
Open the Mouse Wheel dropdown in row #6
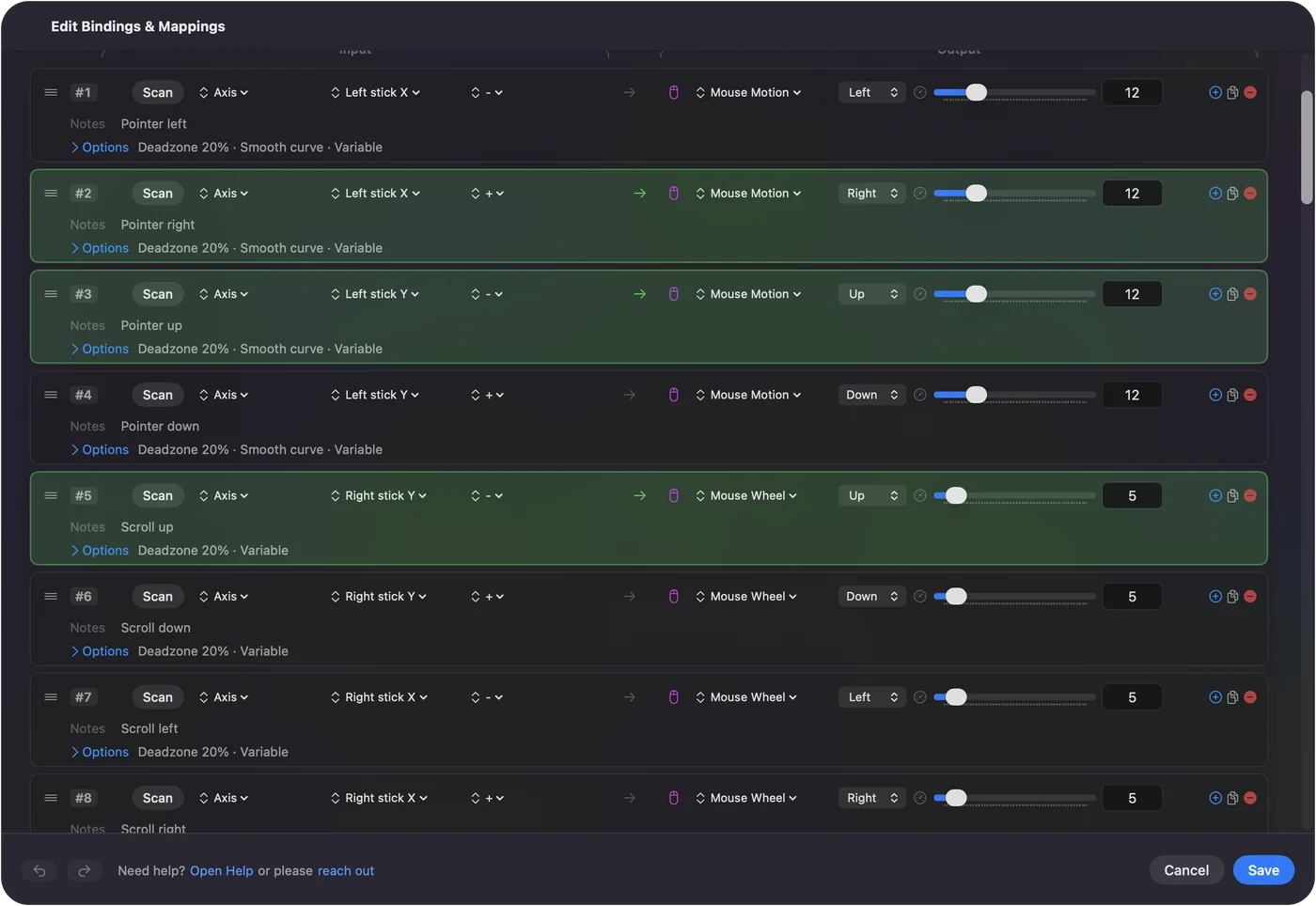[747, 597]
